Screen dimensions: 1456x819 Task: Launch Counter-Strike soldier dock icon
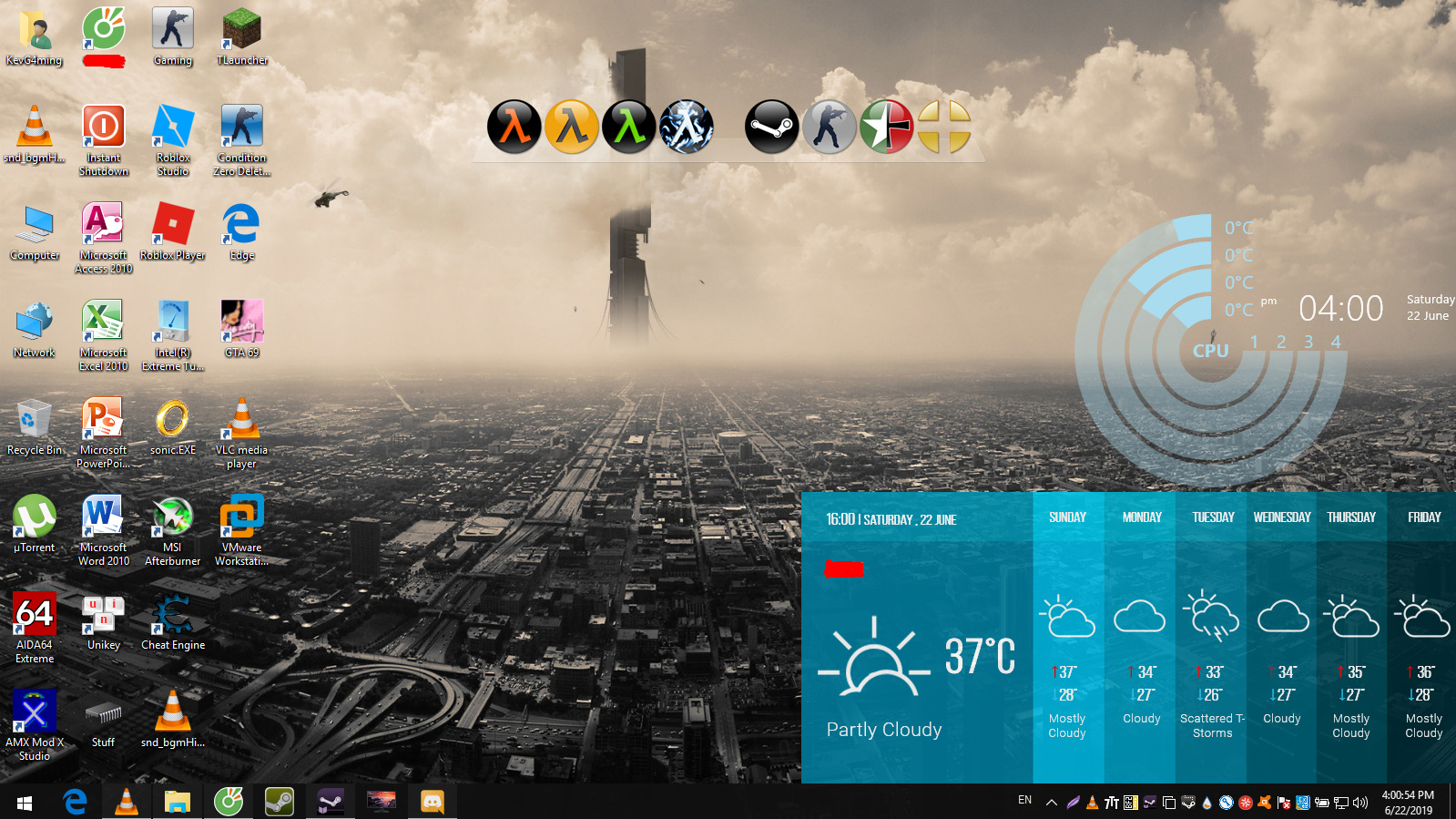tap(830, 127)
